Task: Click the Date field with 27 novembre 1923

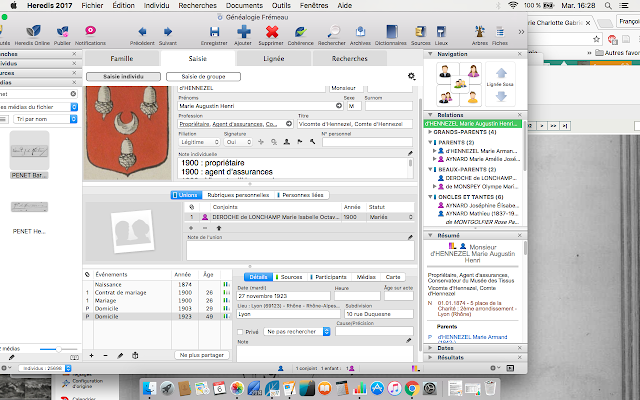Action: click(284, 296)
